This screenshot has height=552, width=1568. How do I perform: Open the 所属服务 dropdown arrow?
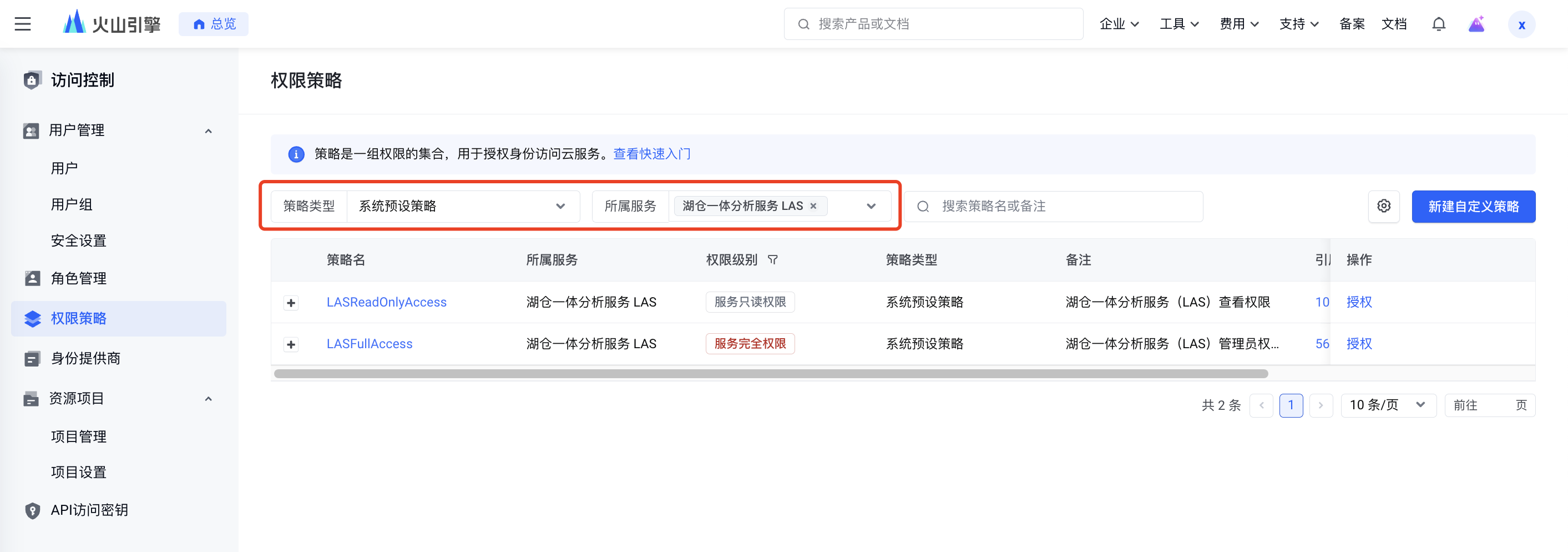tap(871, 206)
